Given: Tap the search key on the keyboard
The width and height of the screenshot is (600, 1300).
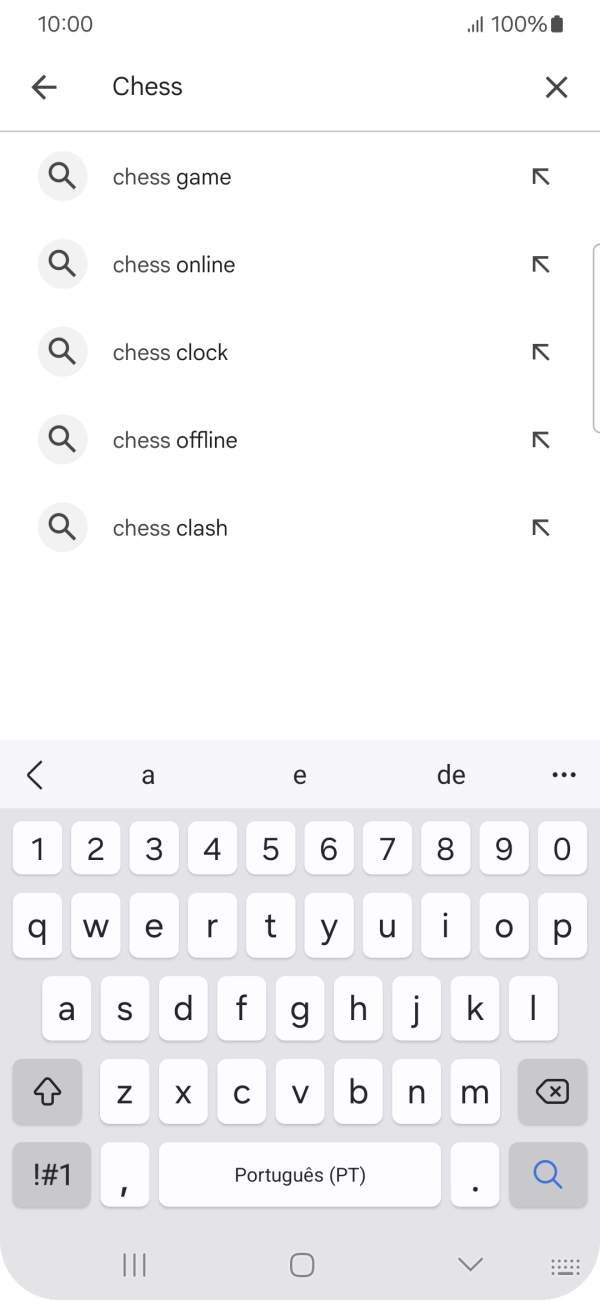Looking at the screenshot, I should [x=548, y=1174].
